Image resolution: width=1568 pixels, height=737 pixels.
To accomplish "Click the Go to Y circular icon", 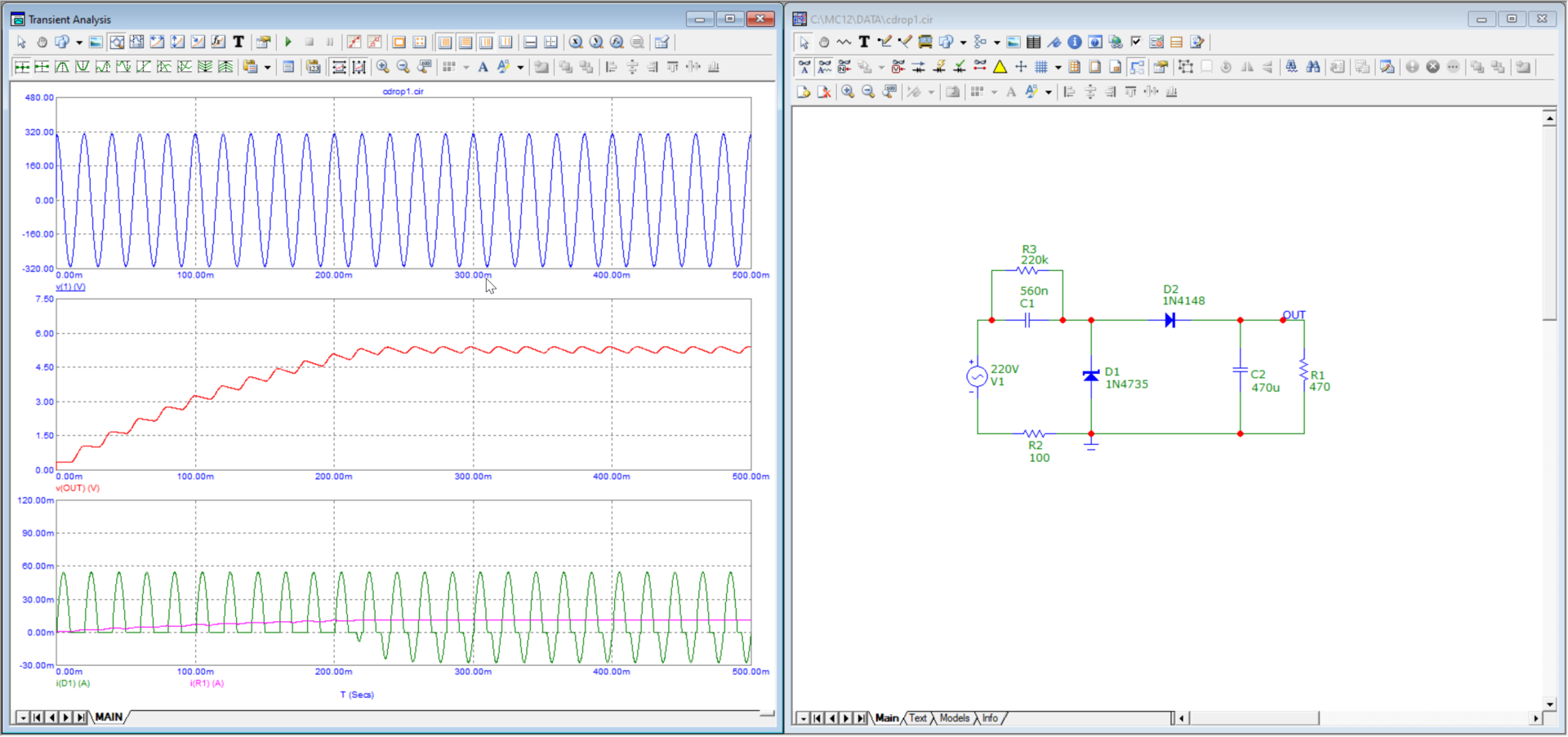I will 596,42.
